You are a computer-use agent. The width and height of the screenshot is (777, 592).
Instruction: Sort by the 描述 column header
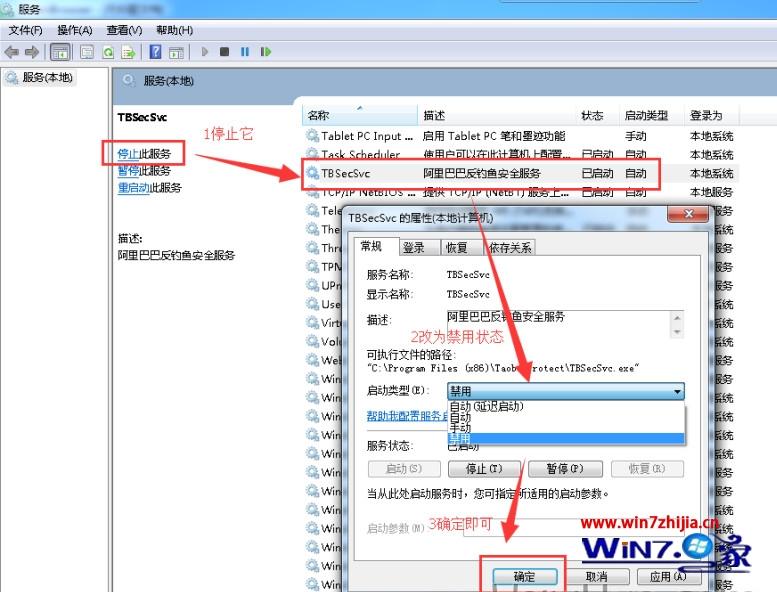[x=497, y=115]
